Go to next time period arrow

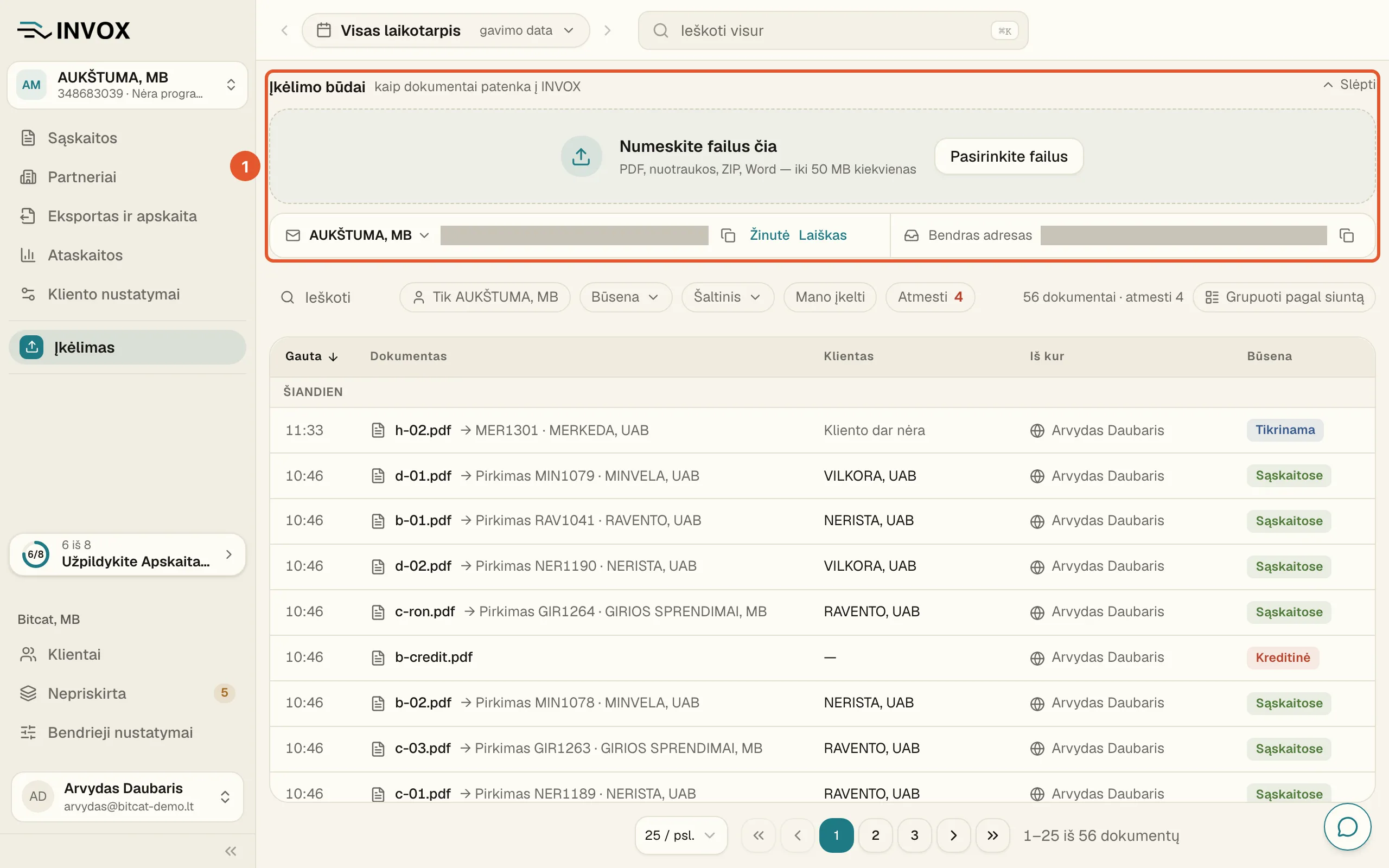pyautogui.click(x=607, y=30)
